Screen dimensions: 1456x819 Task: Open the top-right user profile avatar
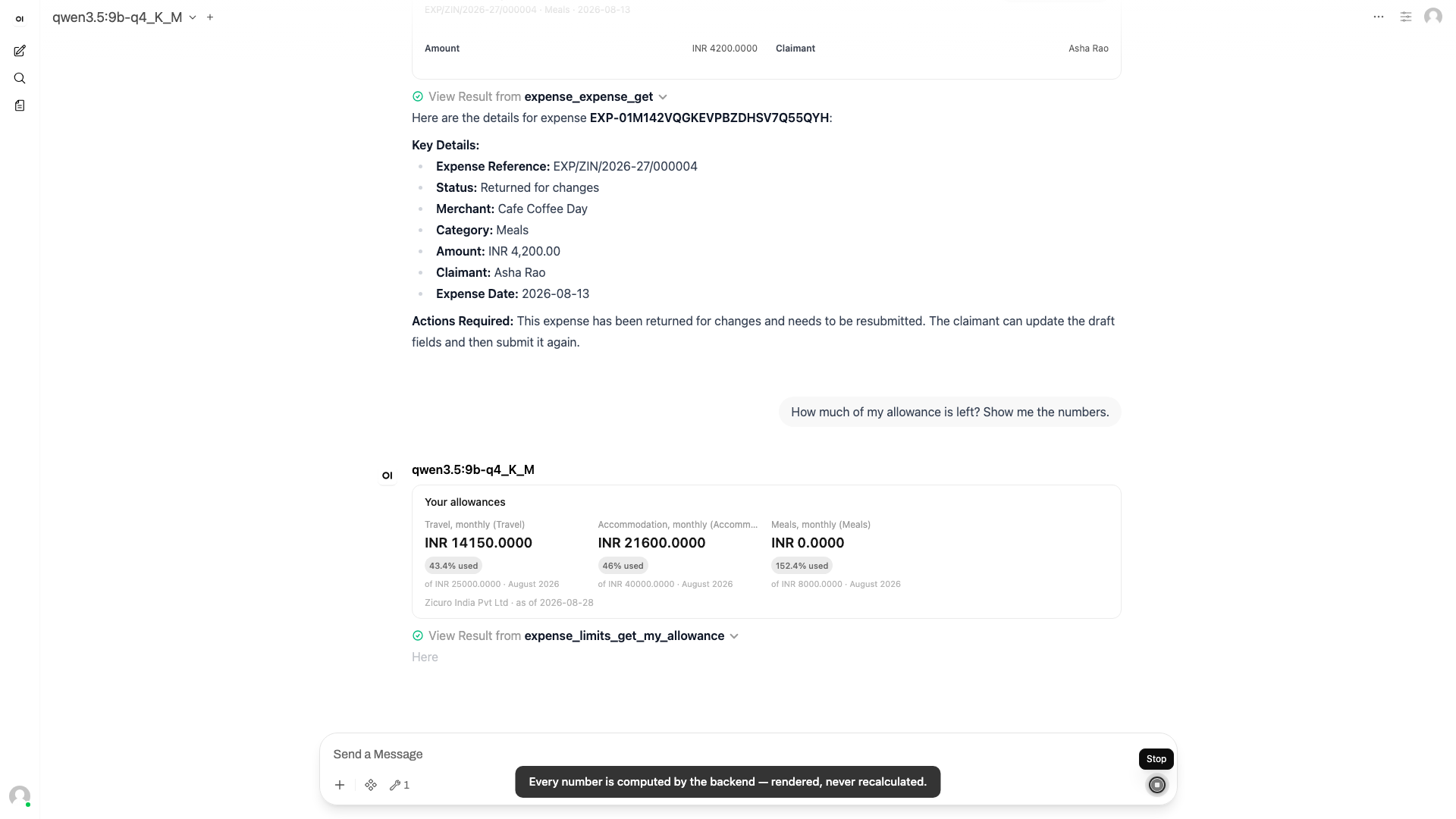click(1433, 17)
